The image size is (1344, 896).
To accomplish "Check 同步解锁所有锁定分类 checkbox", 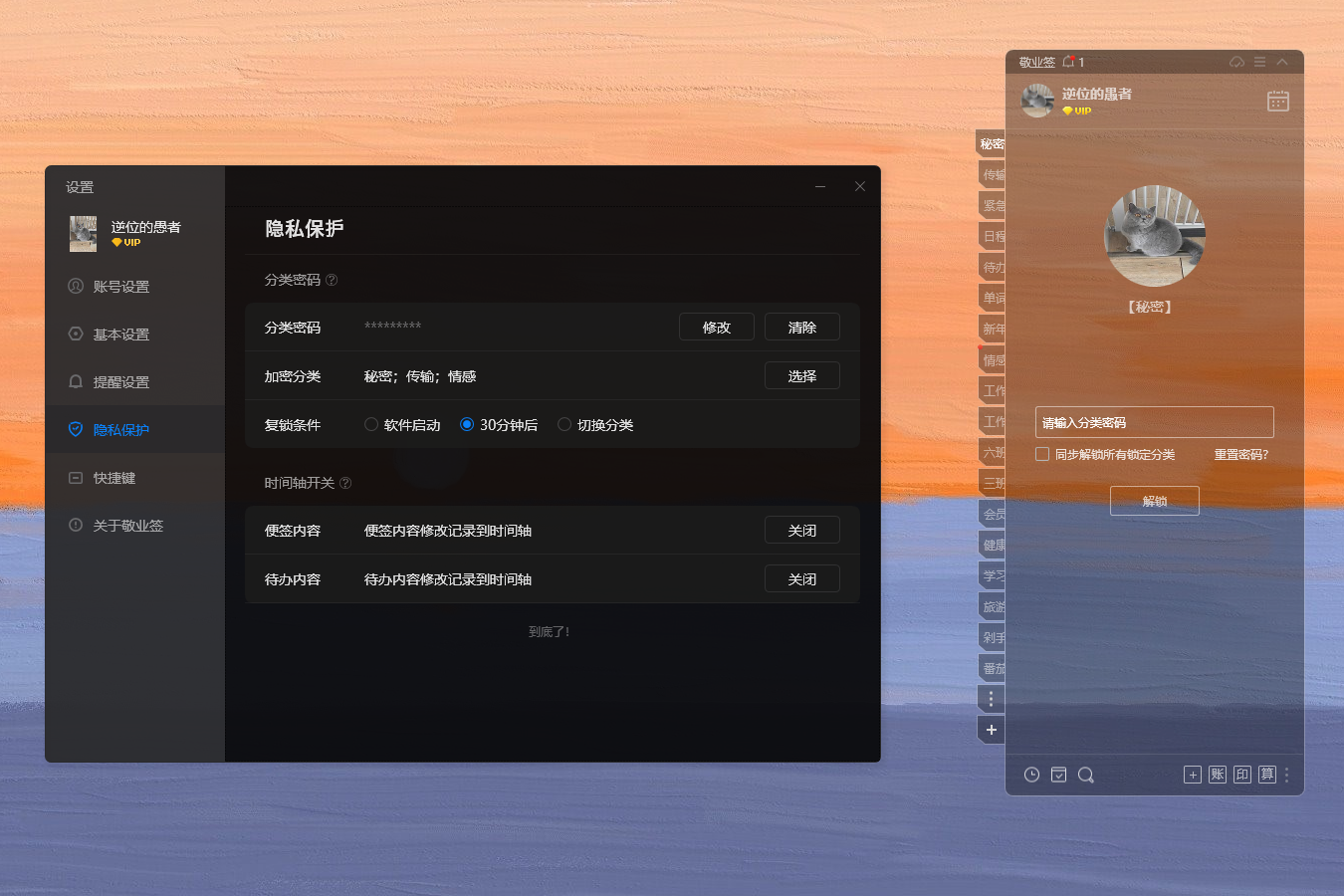I will pos(1042,454).
